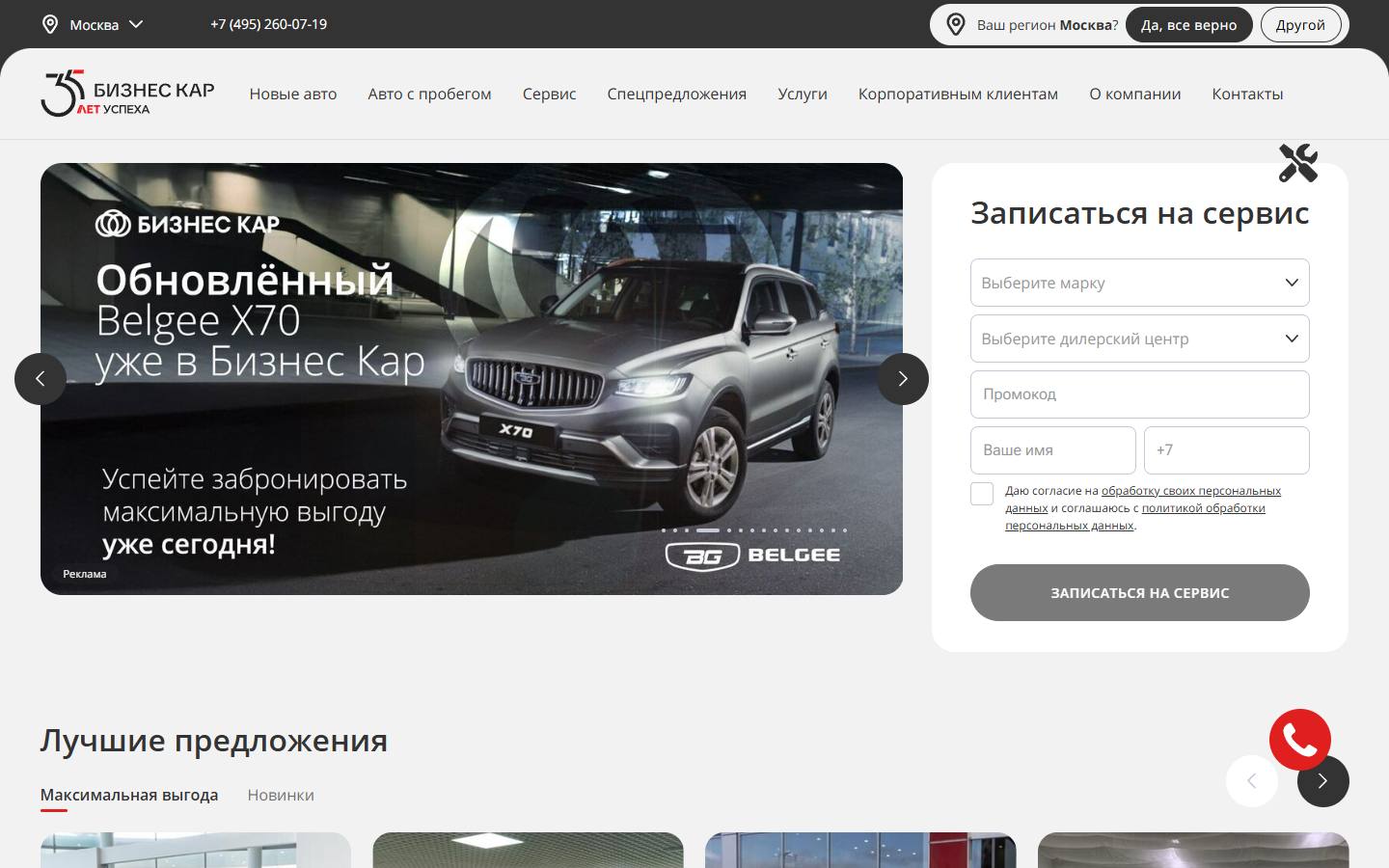The width and height of the screenshot is (1389, 868).
Task: Switch to the Новинки tab
Action: [x=281, y=795]
